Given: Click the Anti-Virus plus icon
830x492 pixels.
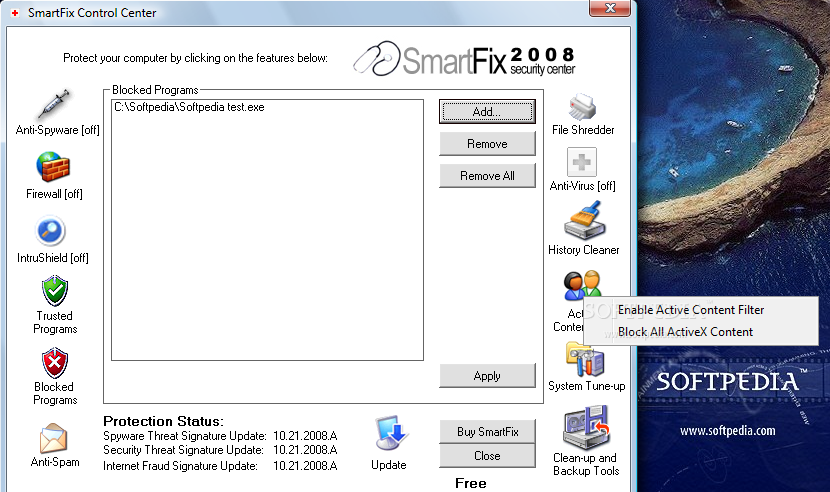Looking at the screenshot, I should point(582,162).
